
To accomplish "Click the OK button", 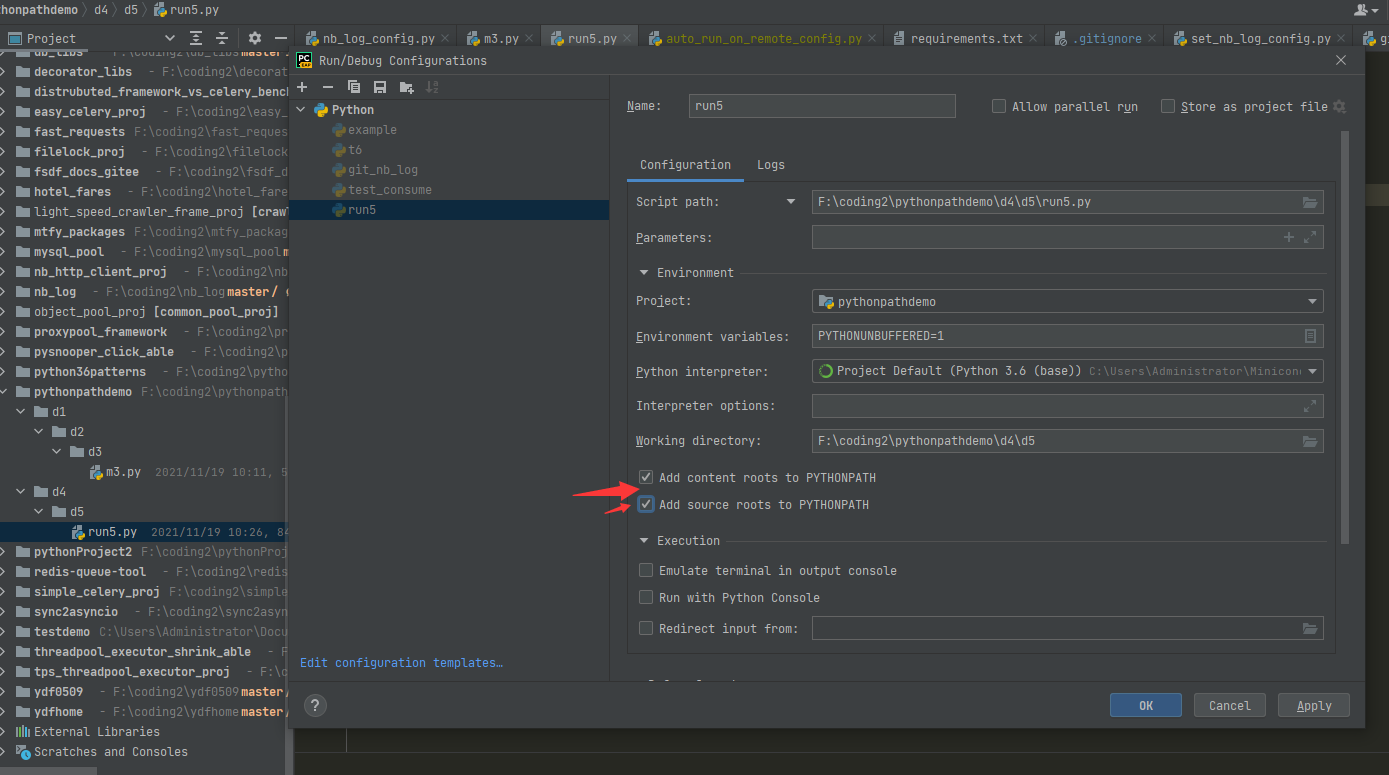I will pos(1146,705).
